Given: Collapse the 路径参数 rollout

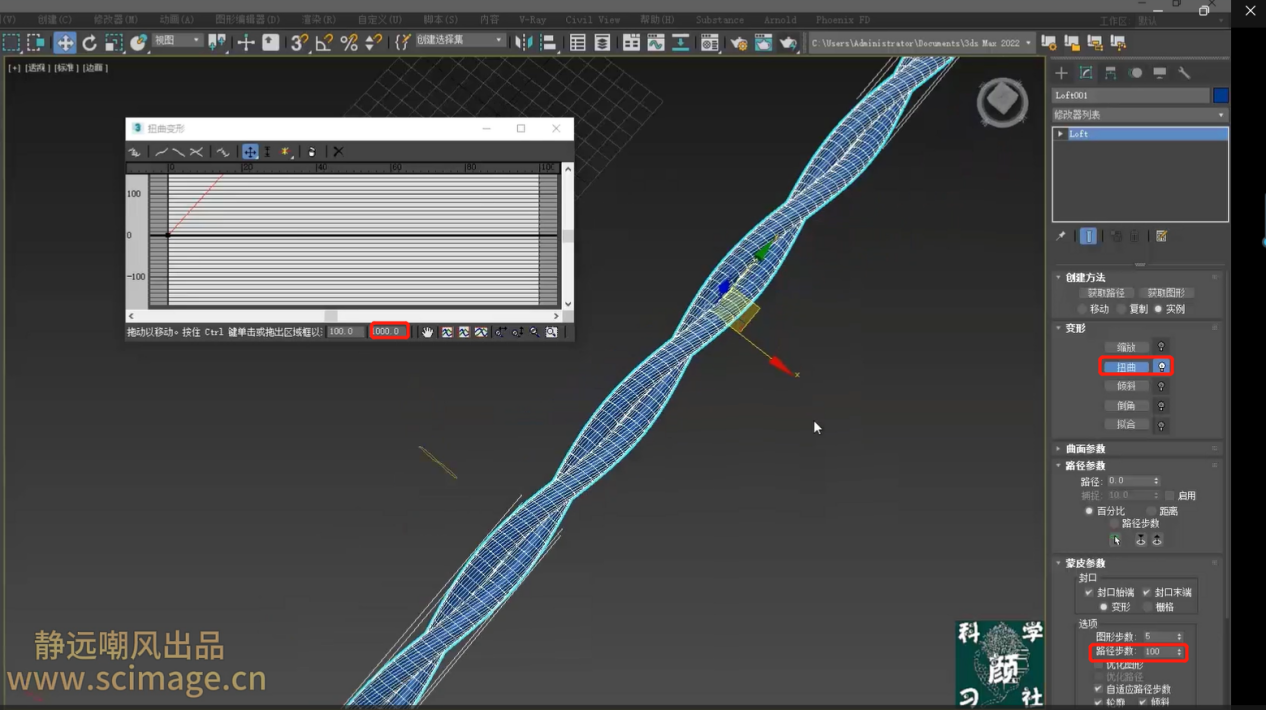Looking at the screenshot, I should (1085, 466).
